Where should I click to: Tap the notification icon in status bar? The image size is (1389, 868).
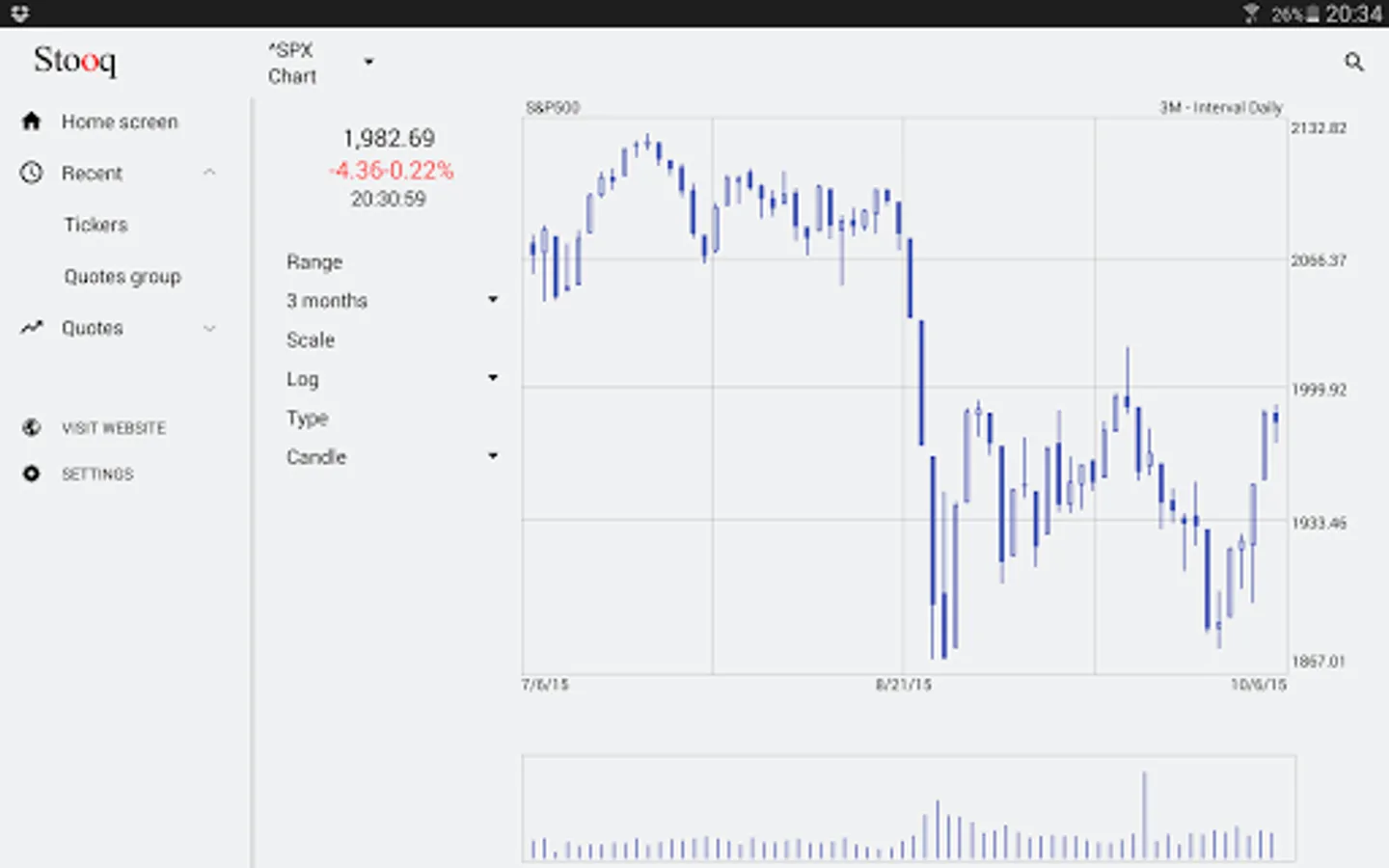[x=19, y=14]
